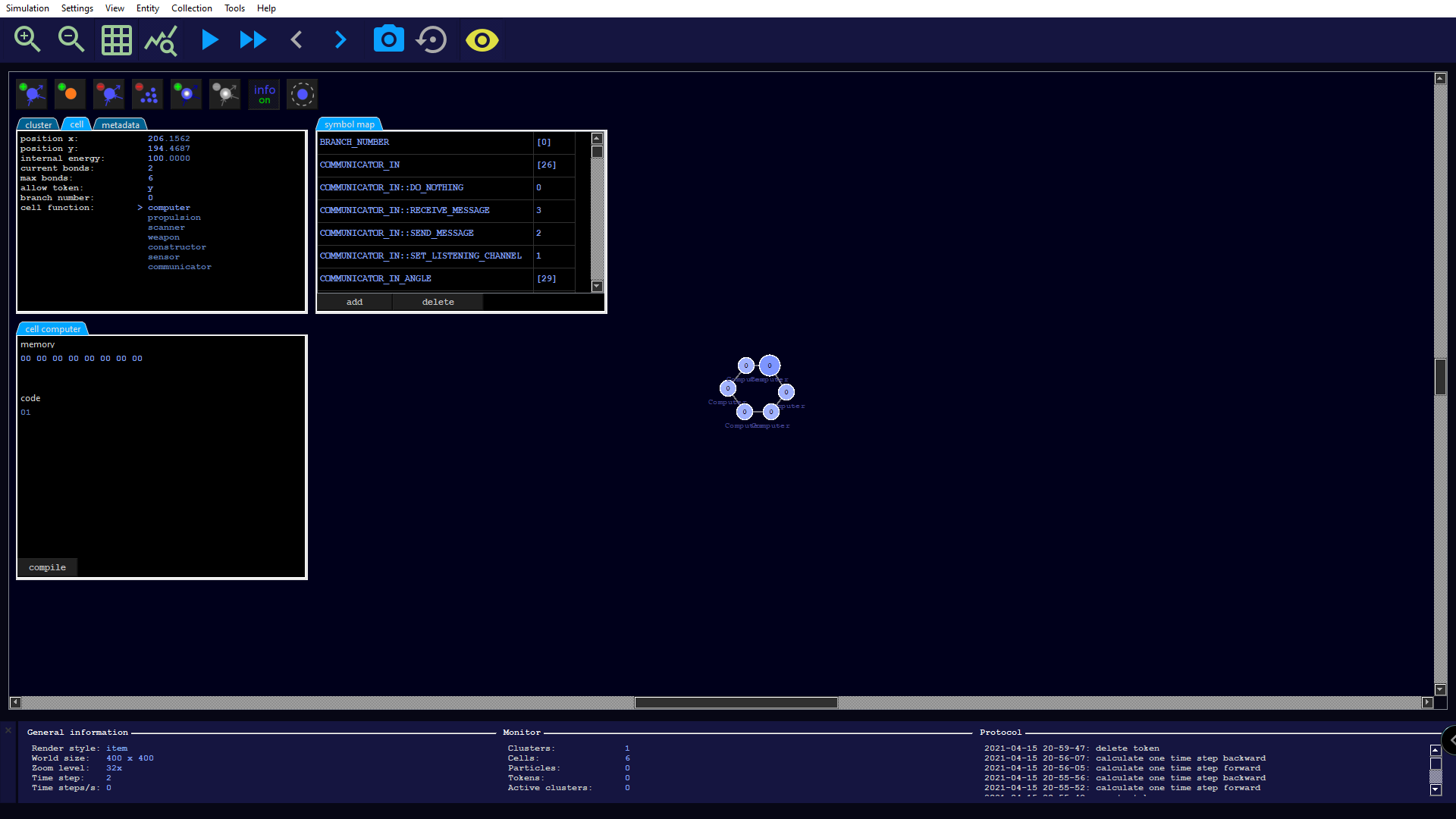Click the delete cell icon
1456x819 pixels.
tap(108, 94)
